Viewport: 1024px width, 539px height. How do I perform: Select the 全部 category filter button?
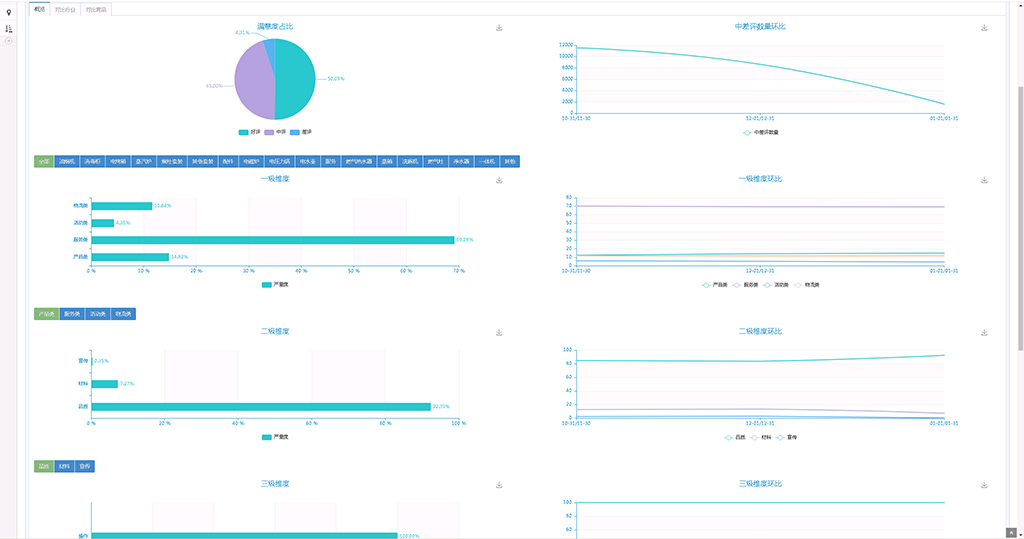click(x=44, y=161)
